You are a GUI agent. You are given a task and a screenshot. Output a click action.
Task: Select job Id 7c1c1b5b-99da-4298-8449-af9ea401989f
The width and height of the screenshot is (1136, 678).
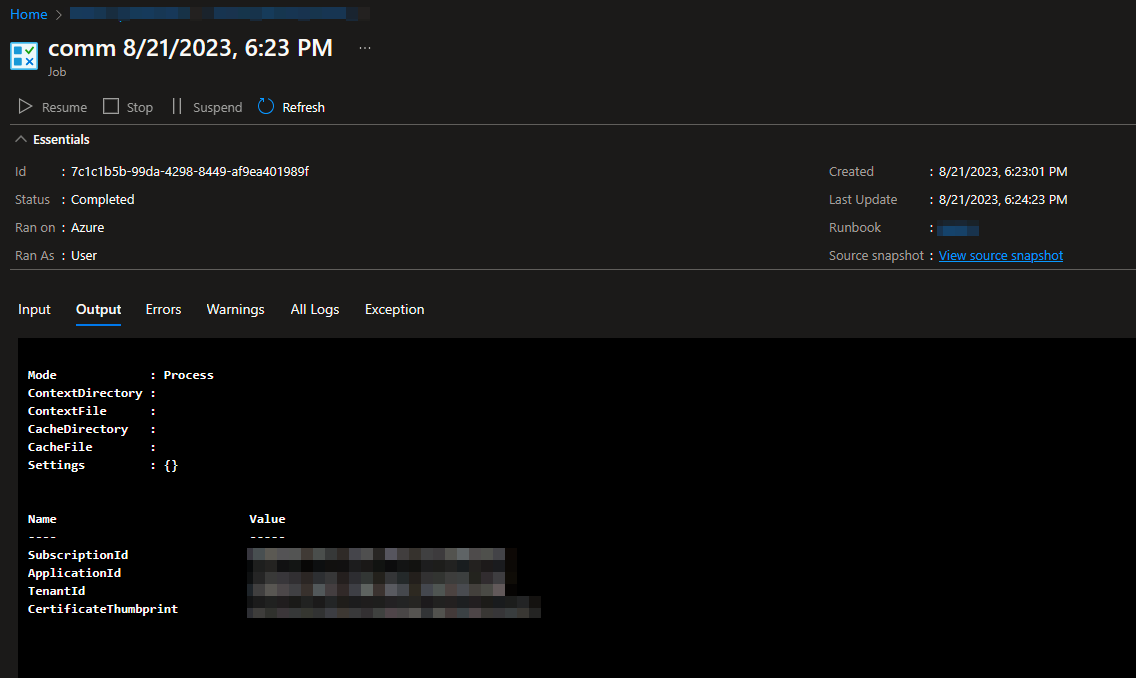coord(190,172)
